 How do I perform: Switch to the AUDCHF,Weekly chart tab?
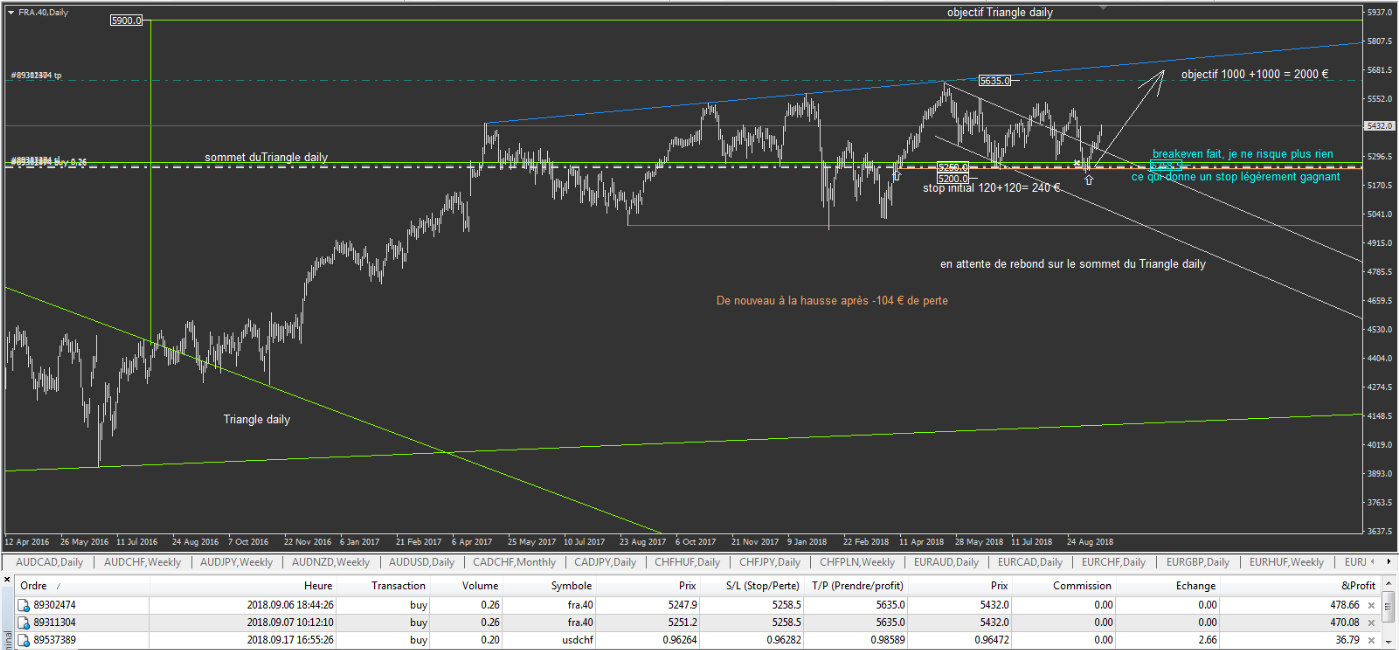(x=142, y=562)
